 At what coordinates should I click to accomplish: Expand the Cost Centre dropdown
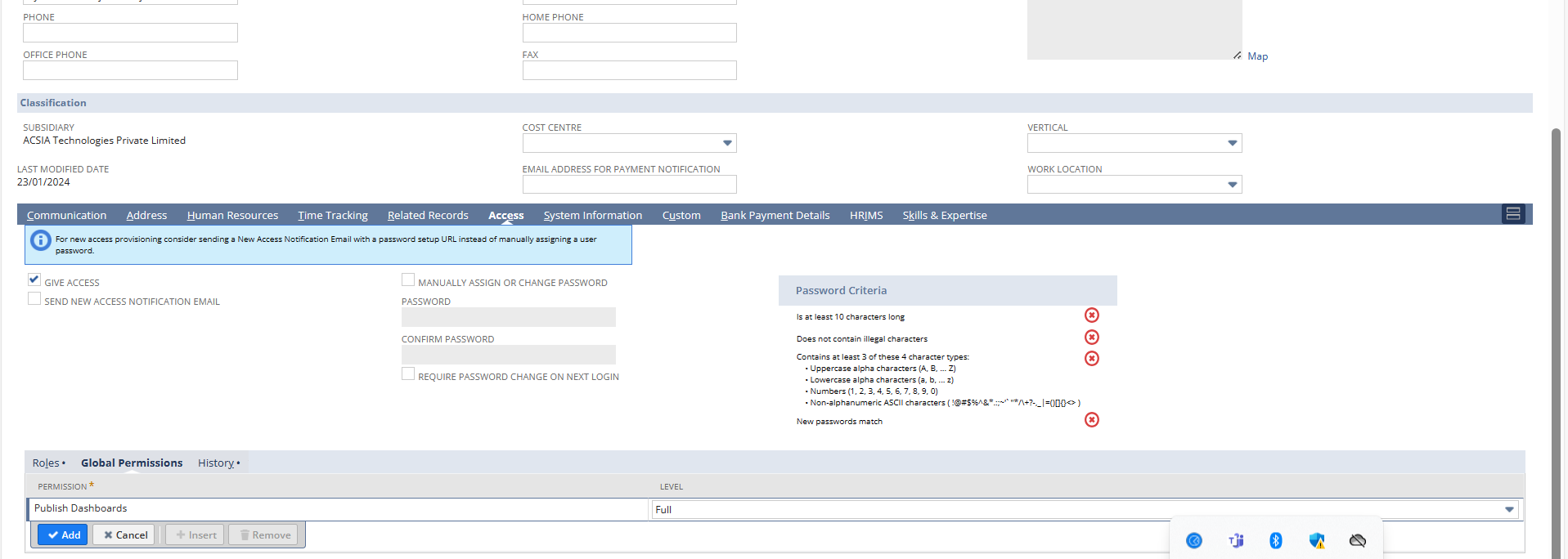pyautogui.click(x=726, y=143)
